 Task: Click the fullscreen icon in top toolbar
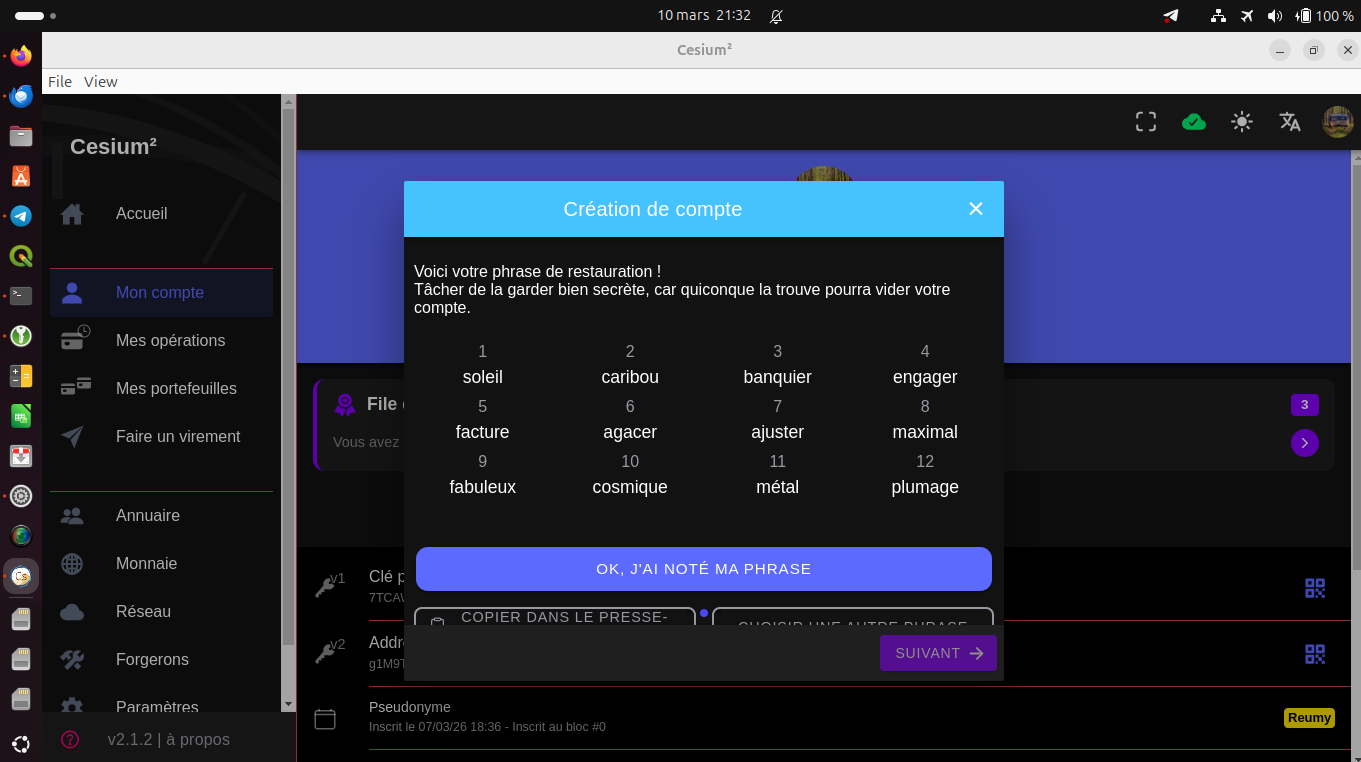pyautogui.click(x=1146, y=122)
